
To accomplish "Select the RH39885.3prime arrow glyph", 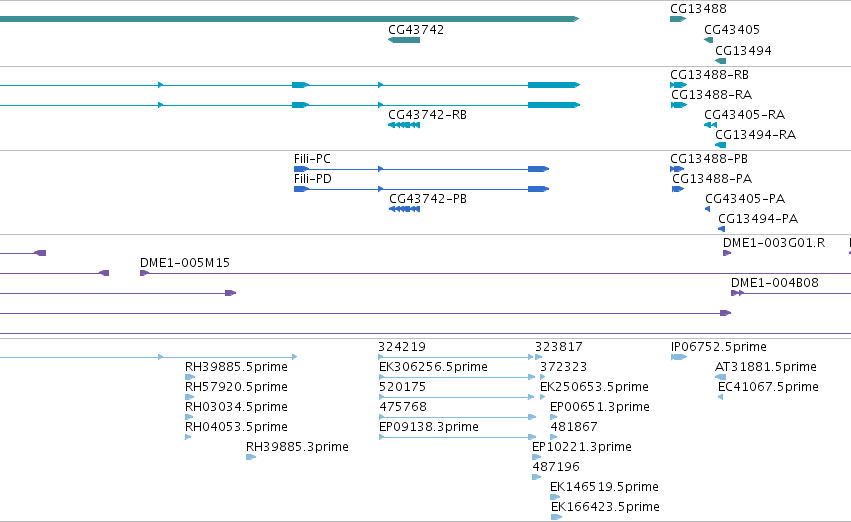I will pos(251,457).
